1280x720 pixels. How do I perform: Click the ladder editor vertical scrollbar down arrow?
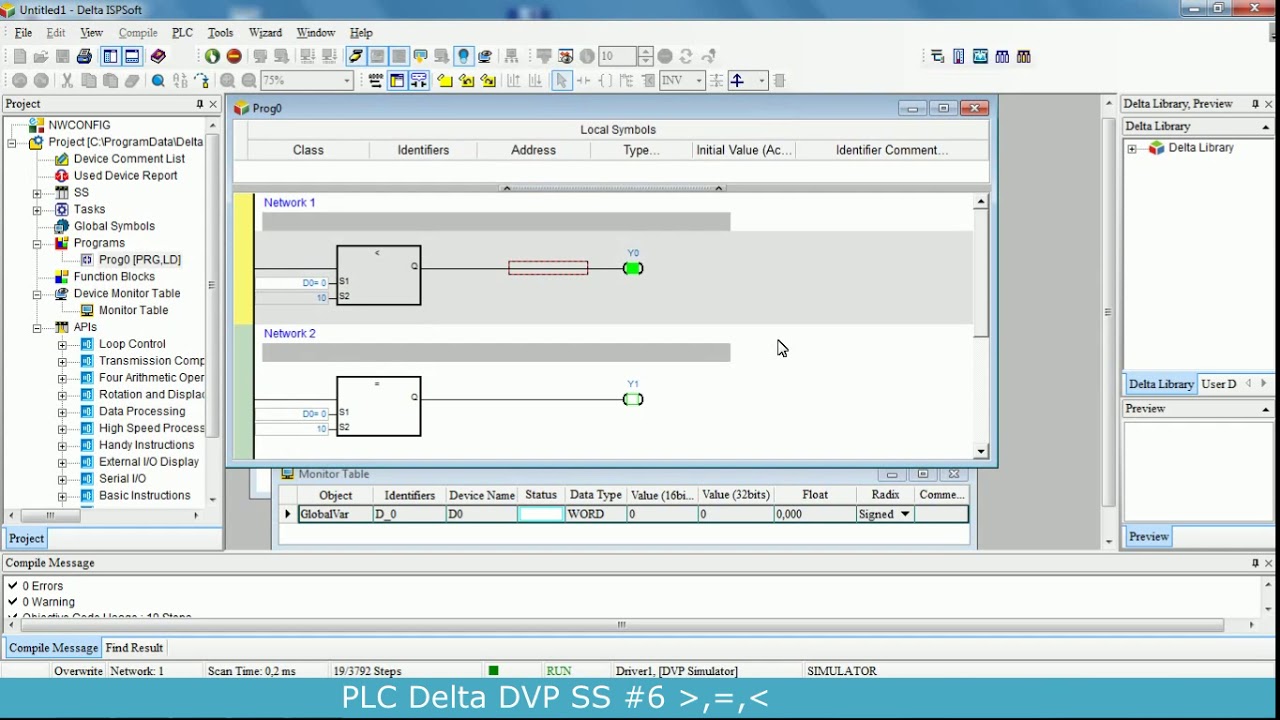pyautogui.click(x=980, y=452)
